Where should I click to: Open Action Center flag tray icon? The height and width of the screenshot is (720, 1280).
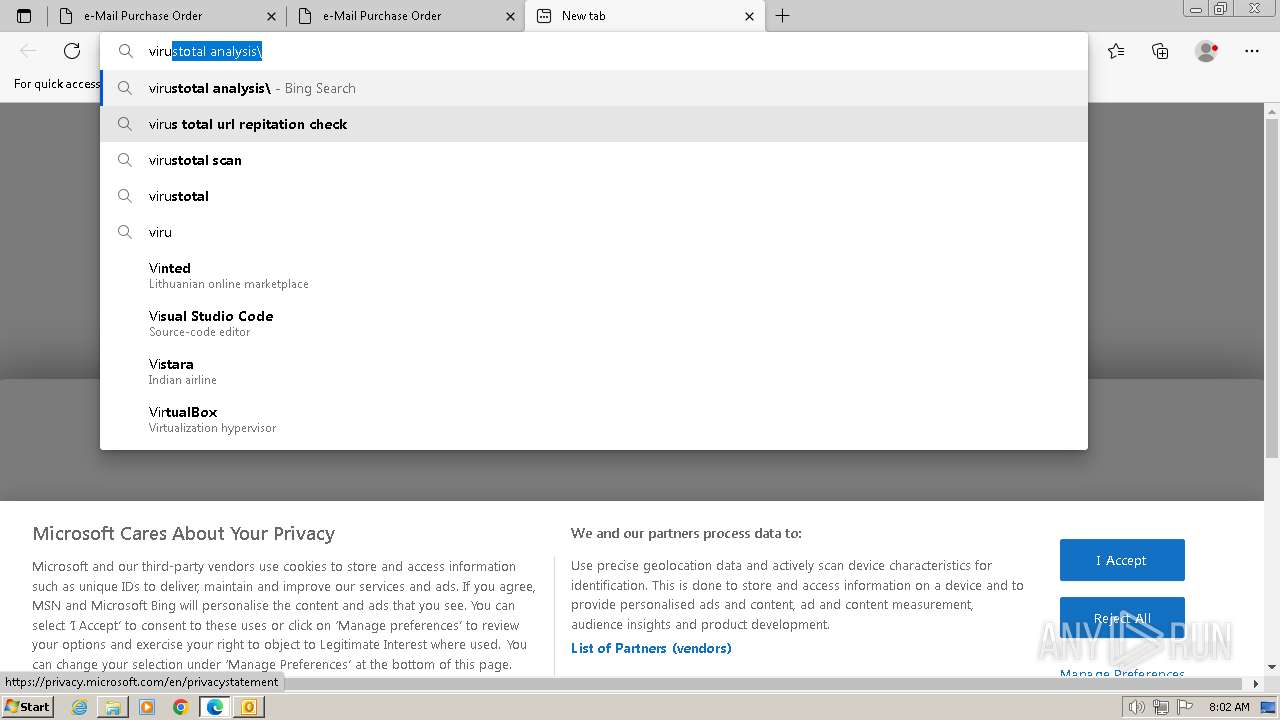[1185, 707]
